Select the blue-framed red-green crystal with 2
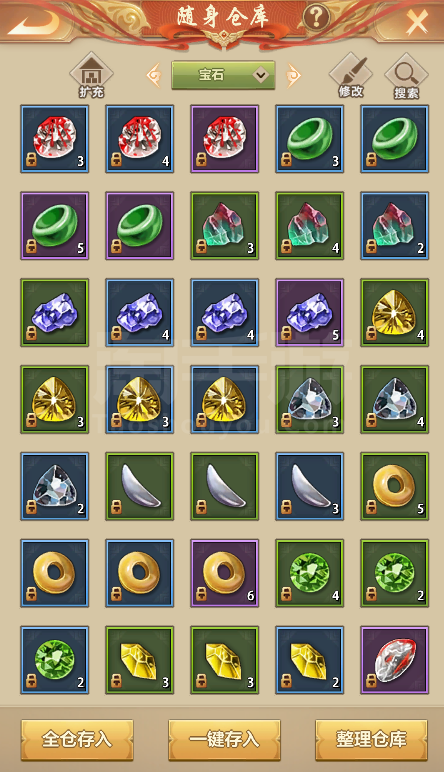The image size is (444, 772). (x=395, y=225)
